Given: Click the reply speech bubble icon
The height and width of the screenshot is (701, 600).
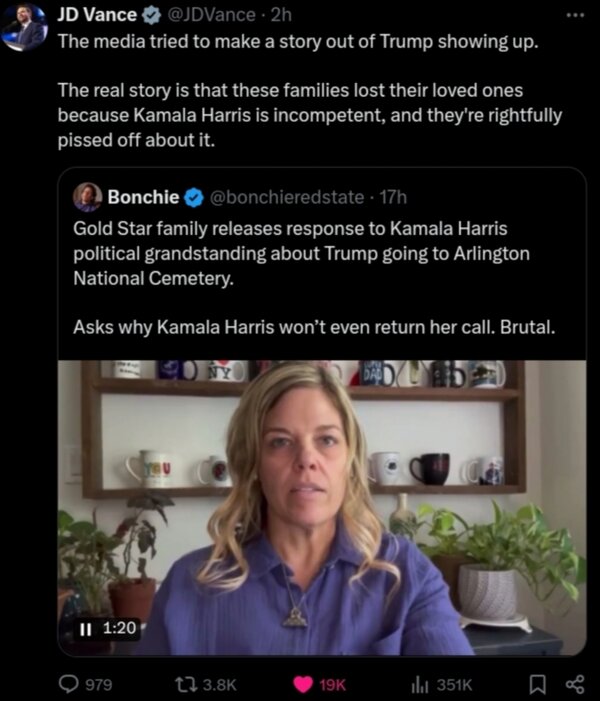Looking at the screenshot, I should [x=72, y=684].
